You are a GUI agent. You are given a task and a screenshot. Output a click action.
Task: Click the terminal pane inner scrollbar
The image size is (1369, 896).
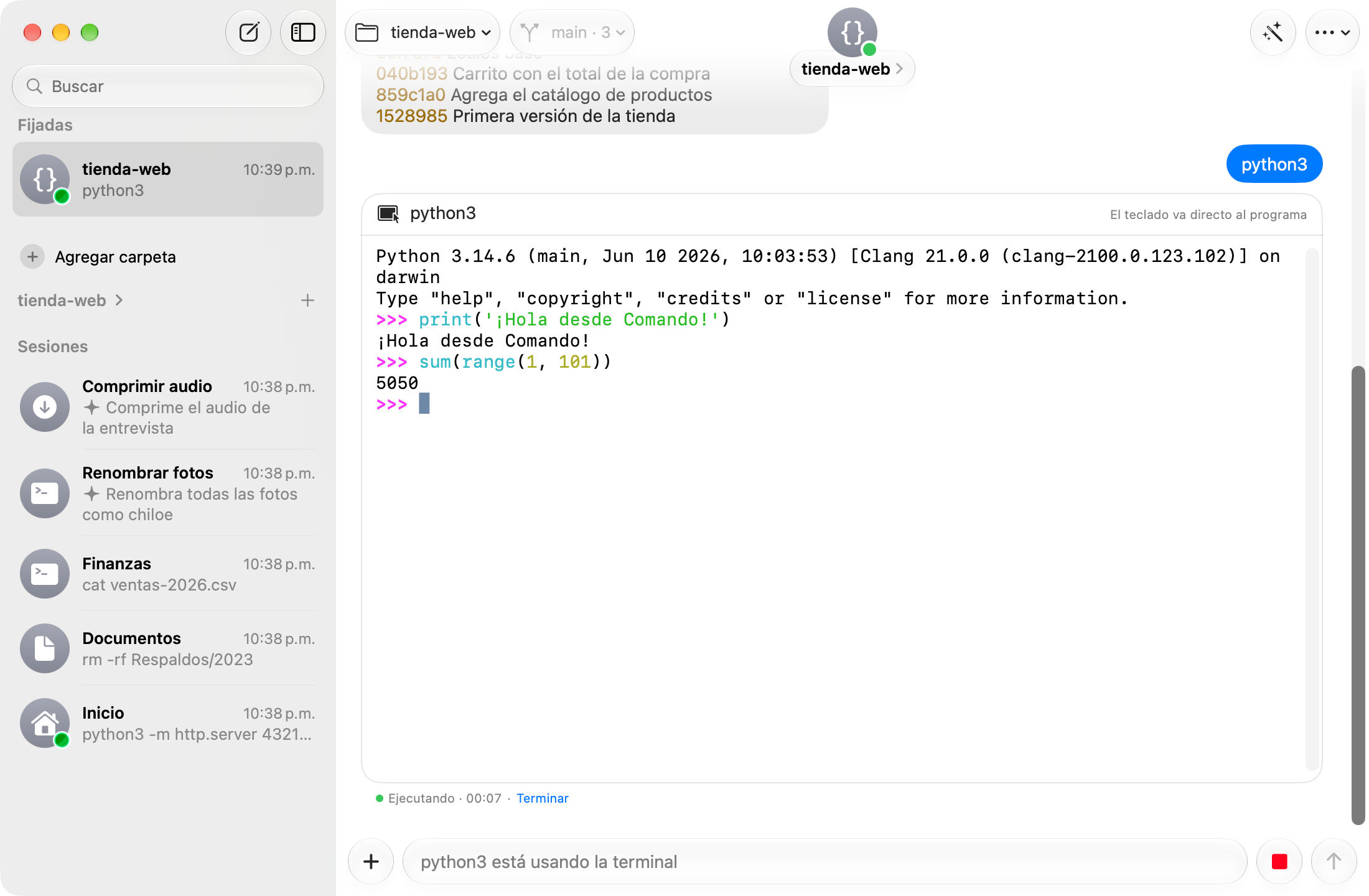(1311, 509)
